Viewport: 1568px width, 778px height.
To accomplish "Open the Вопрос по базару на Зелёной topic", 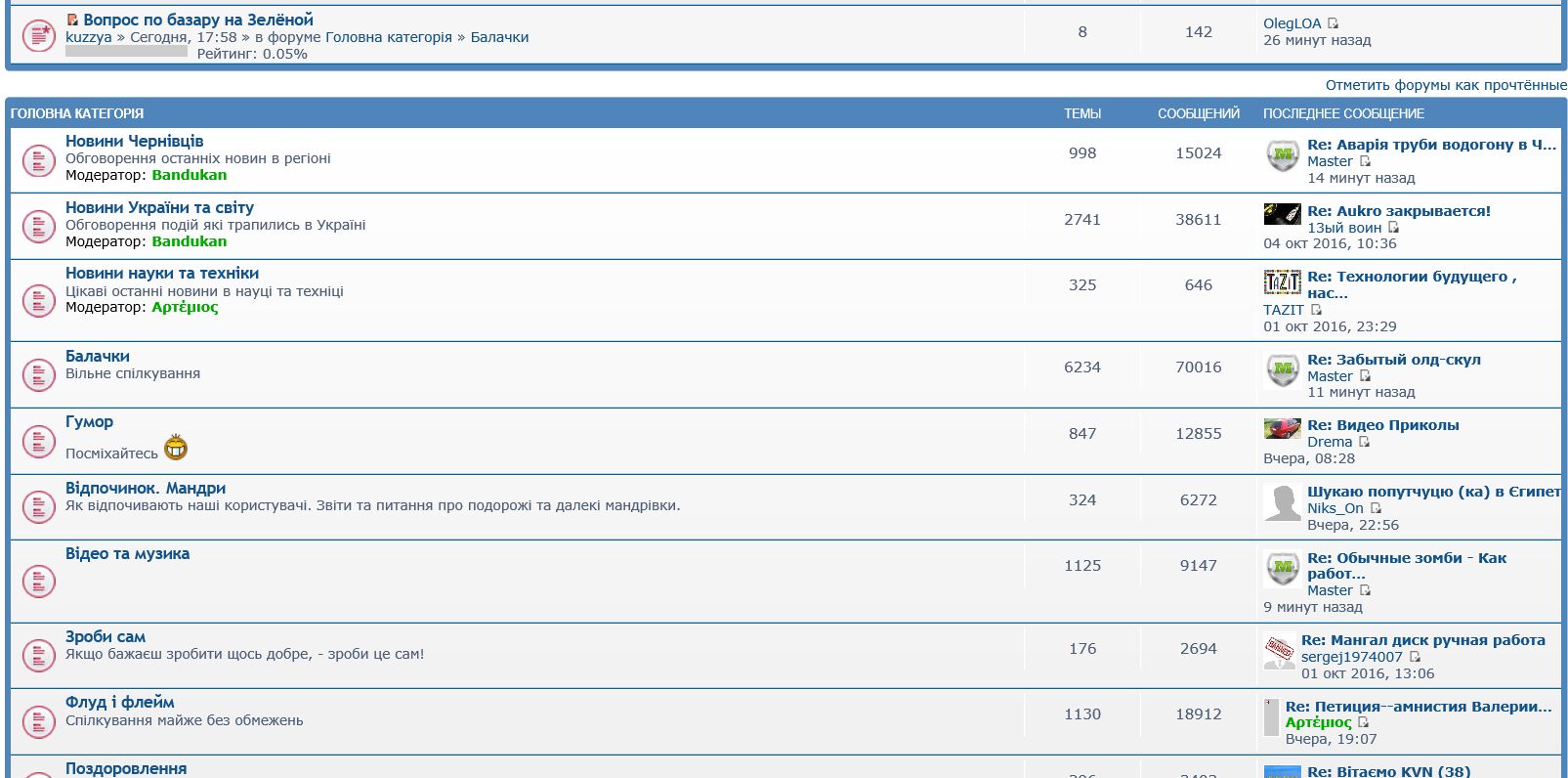I will click(198, 20).
